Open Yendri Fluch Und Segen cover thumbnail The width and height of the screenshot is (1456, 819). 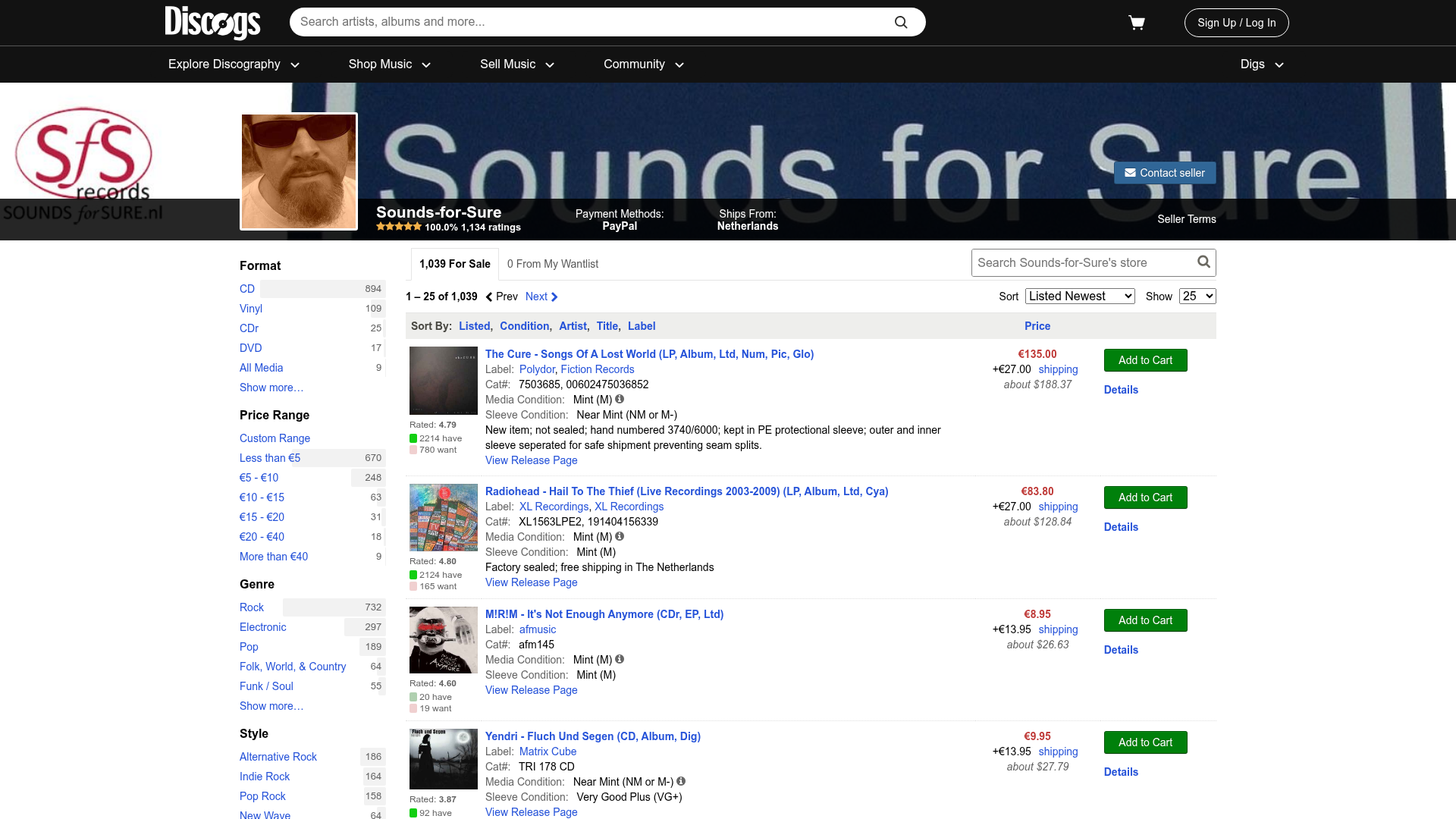pyautogui.click(x=444, y=759)
